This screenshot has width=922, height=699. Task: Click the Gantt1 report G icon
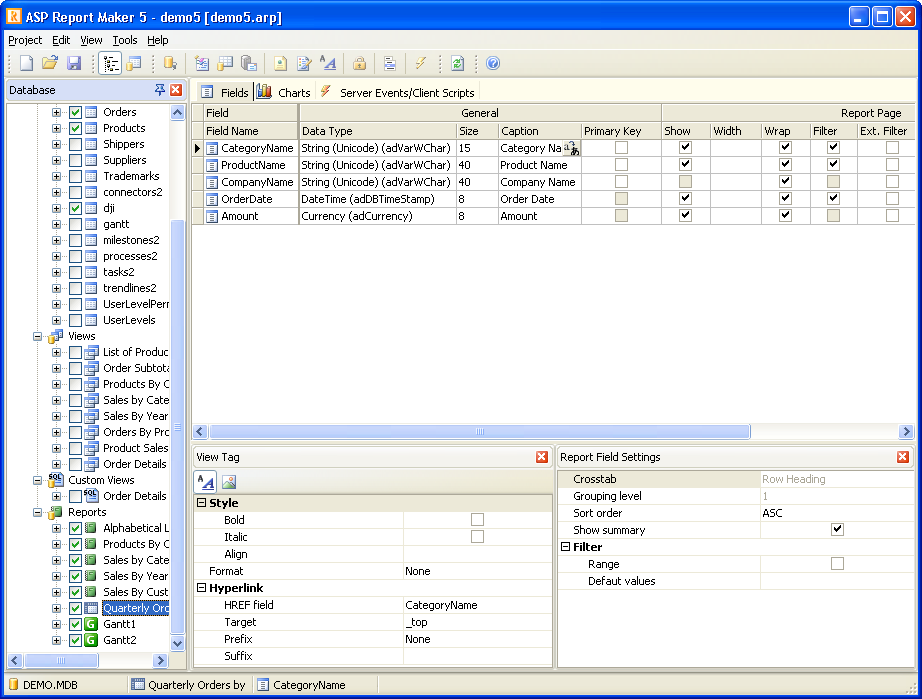click(91, 624)
